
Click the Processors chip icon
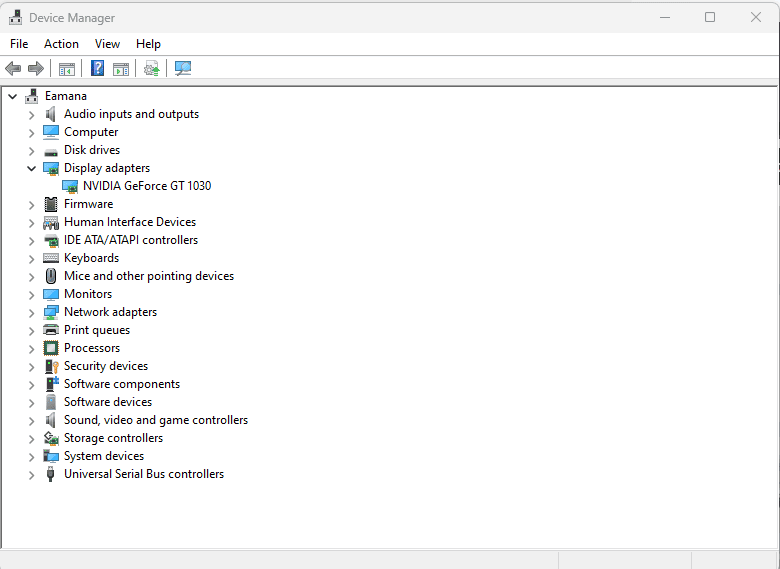51,348
